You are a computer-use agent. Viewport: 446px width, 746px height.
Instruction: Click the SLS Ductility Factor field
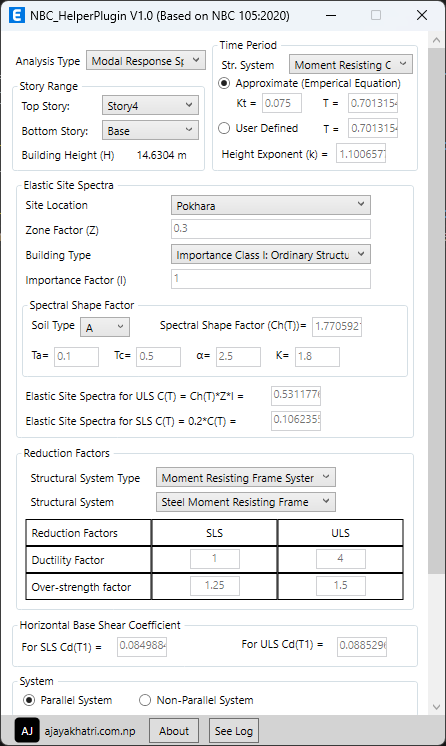(x=215, y=559)
